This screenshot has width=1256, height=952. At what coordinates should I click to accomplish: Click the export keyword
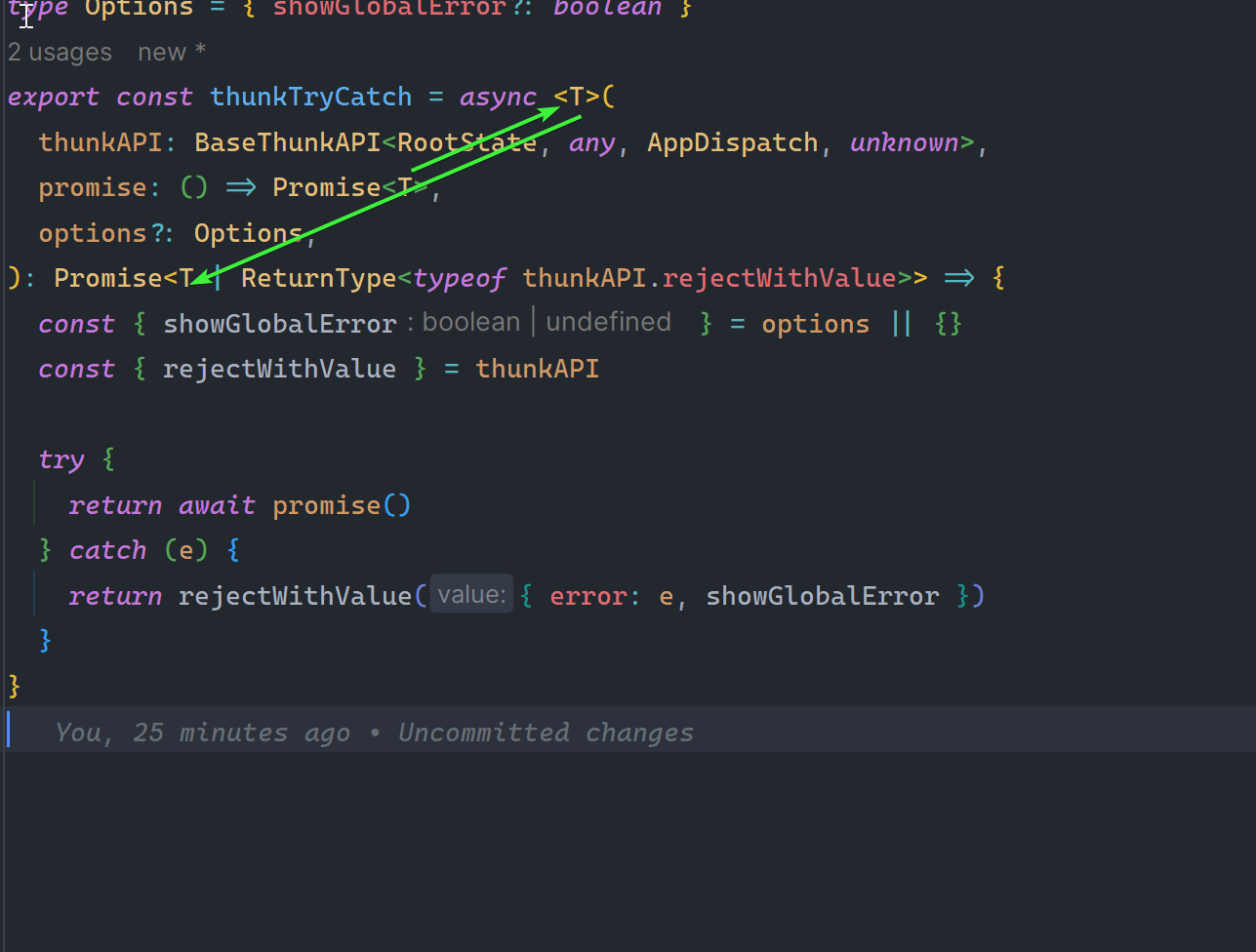(x=53, y=98)
